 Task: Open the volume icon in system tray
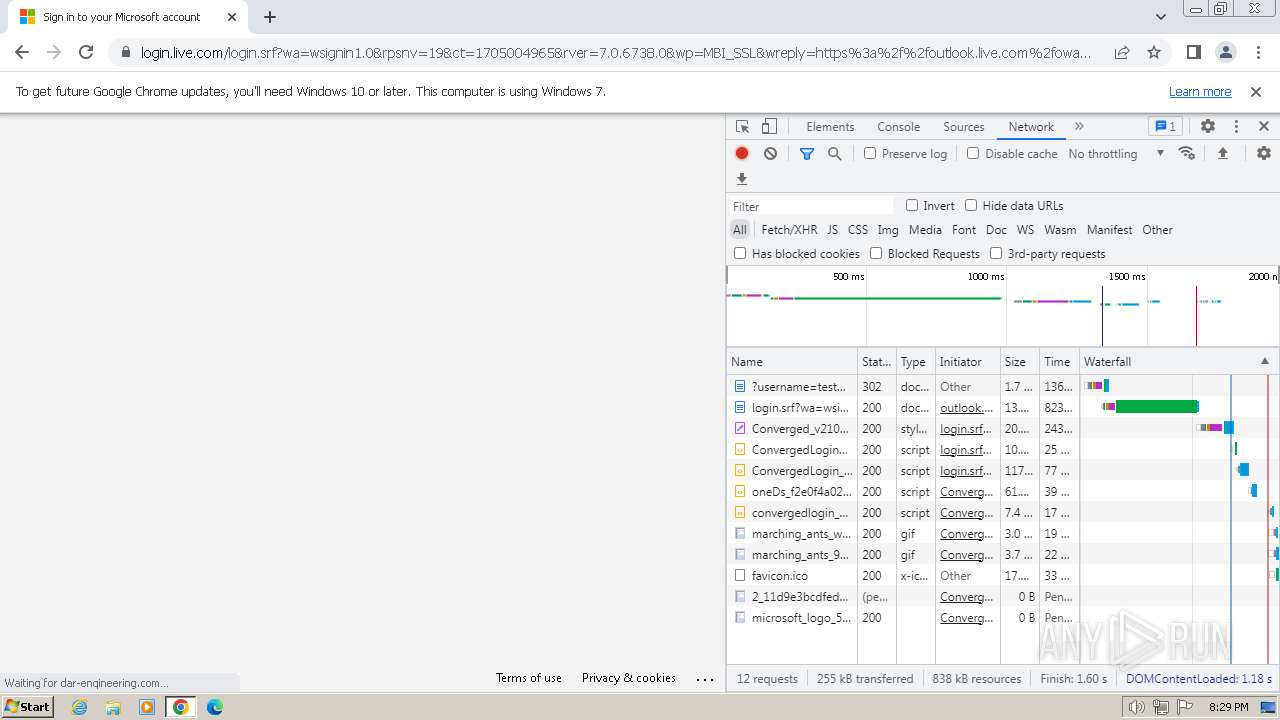(1136, 707)
